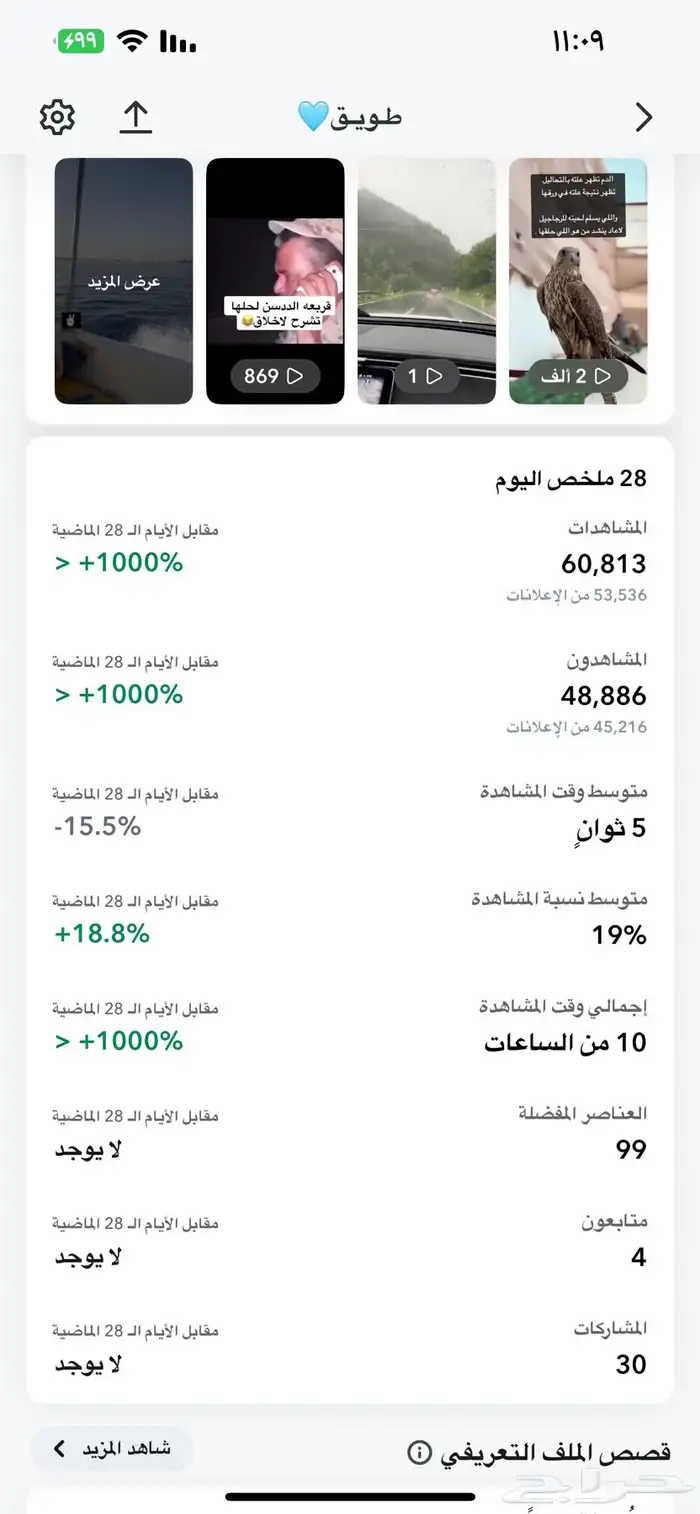700x1514 pixels.
Task: Expand the شاهد المزيد button
Action: click(x=112, y=1447)
